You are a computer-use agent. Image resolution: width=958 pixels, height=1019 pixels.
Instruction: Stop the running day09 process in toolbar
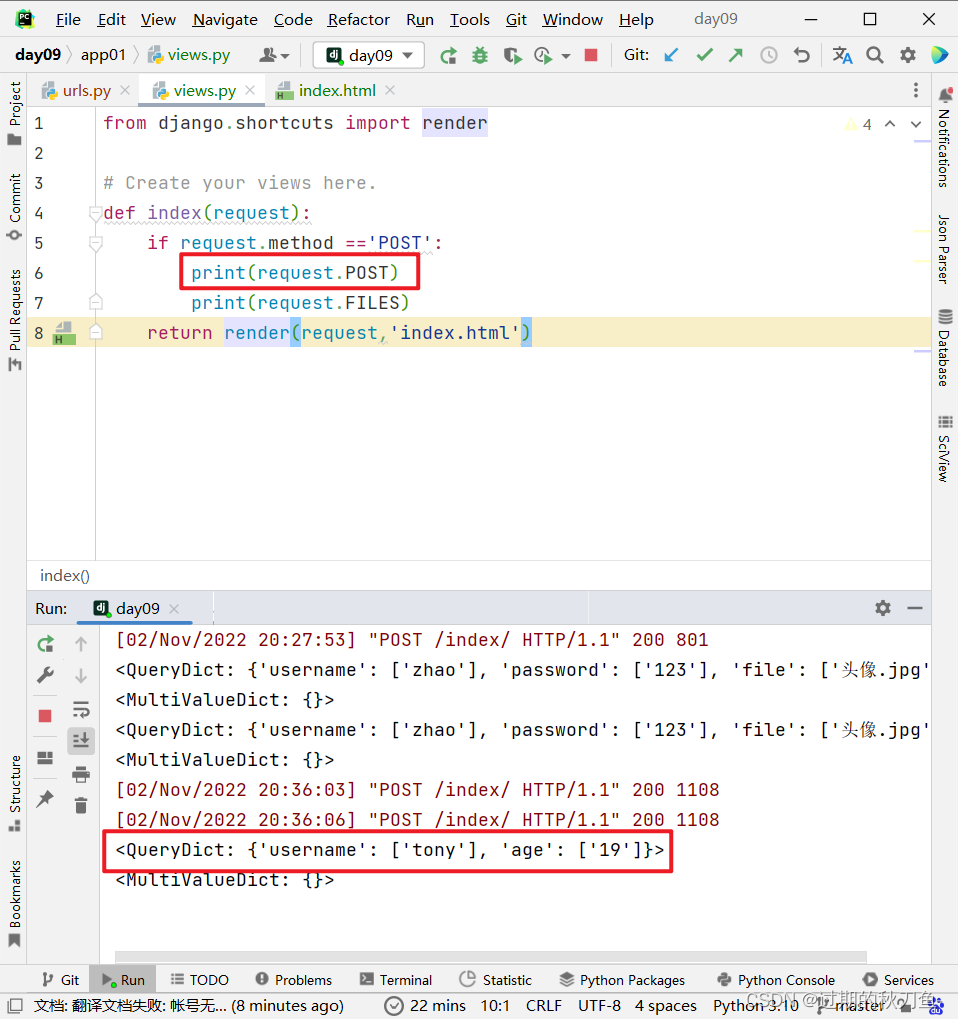click(591, 55)
